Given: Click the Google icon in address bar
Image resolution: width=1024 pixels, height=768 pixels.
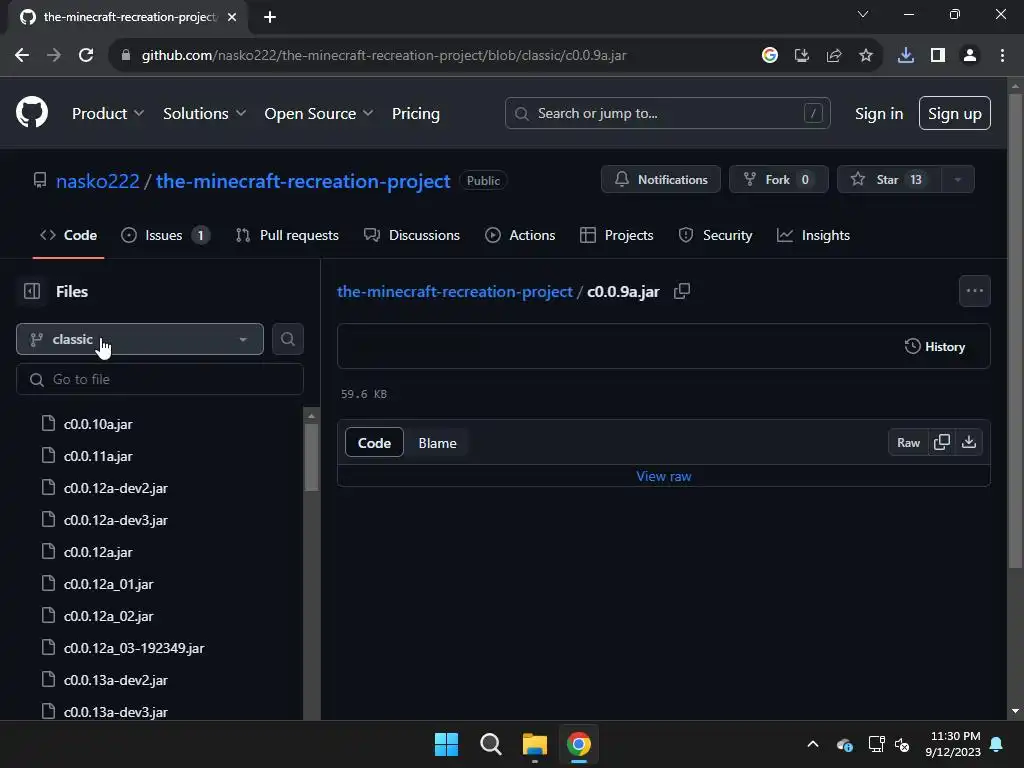Looking at the screenshot, I should click(770, 56).
